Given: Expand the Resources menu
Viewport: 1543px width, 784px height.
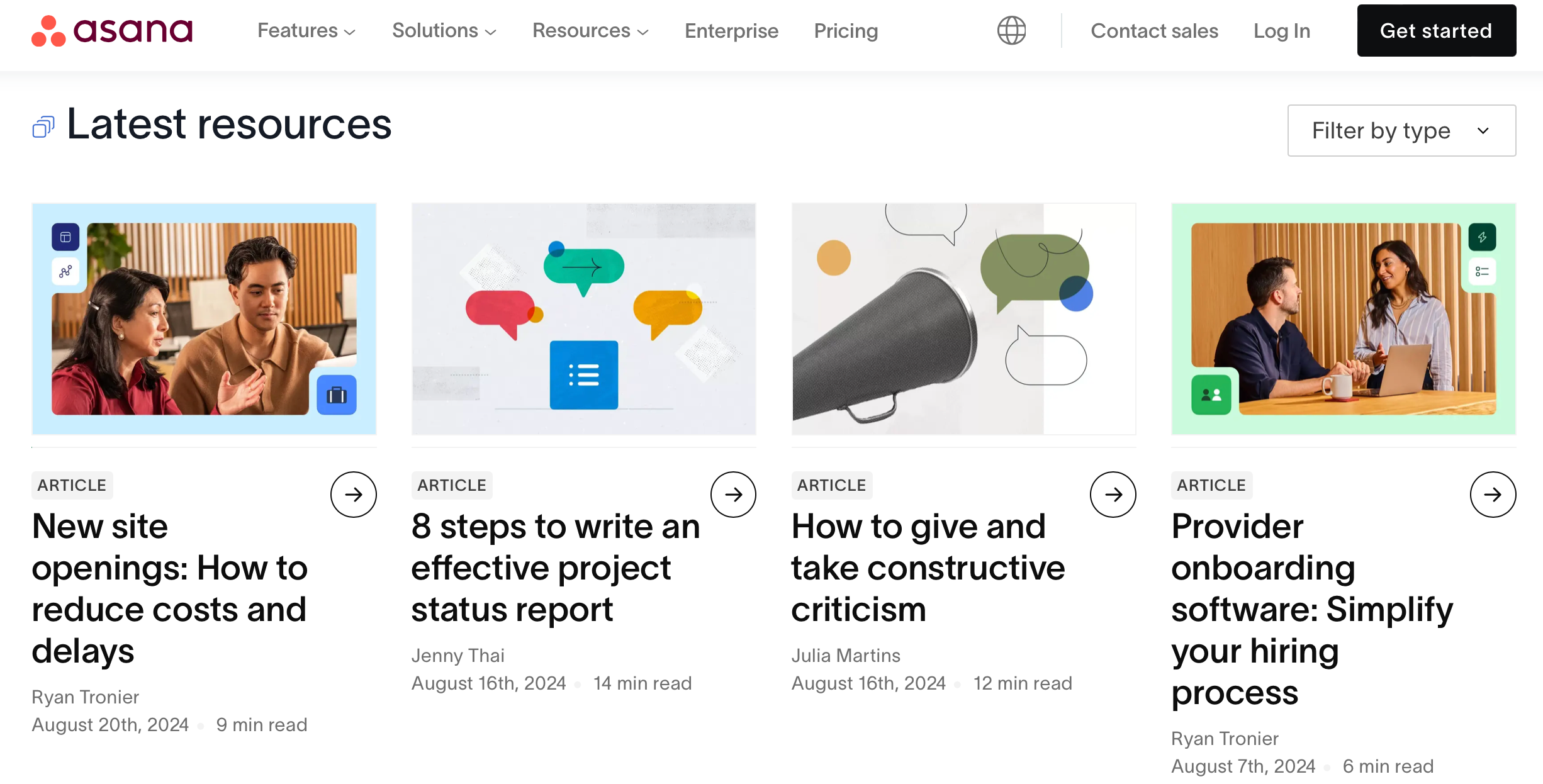Looking at the screenshot, I should coord(590,31).
